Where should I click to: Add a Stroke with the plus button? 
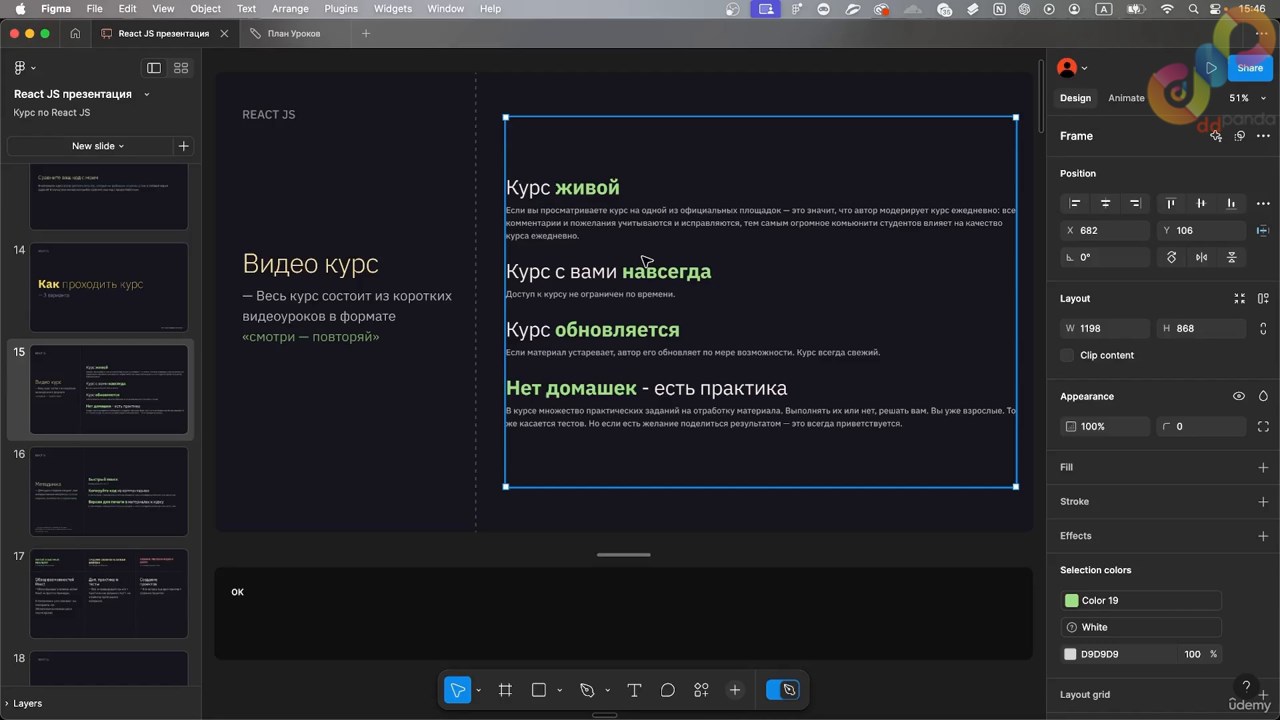click(x=1263, y=501)
